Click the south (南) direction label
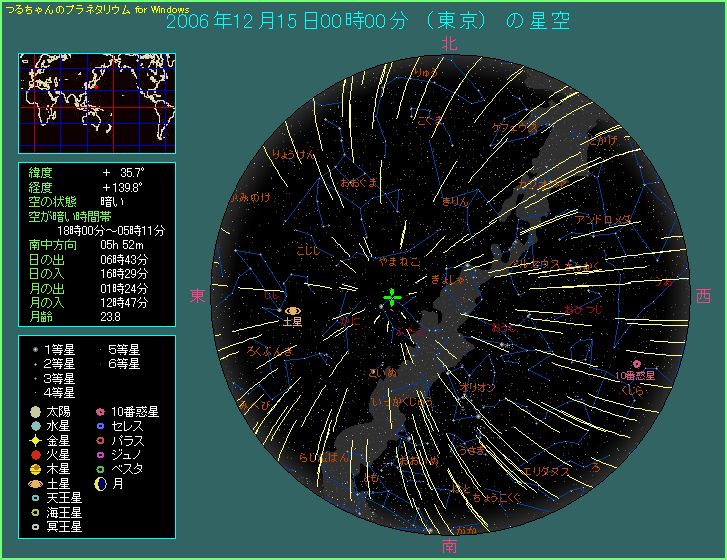This screenshot has height=560, width=727. click(x=449, y=547)
